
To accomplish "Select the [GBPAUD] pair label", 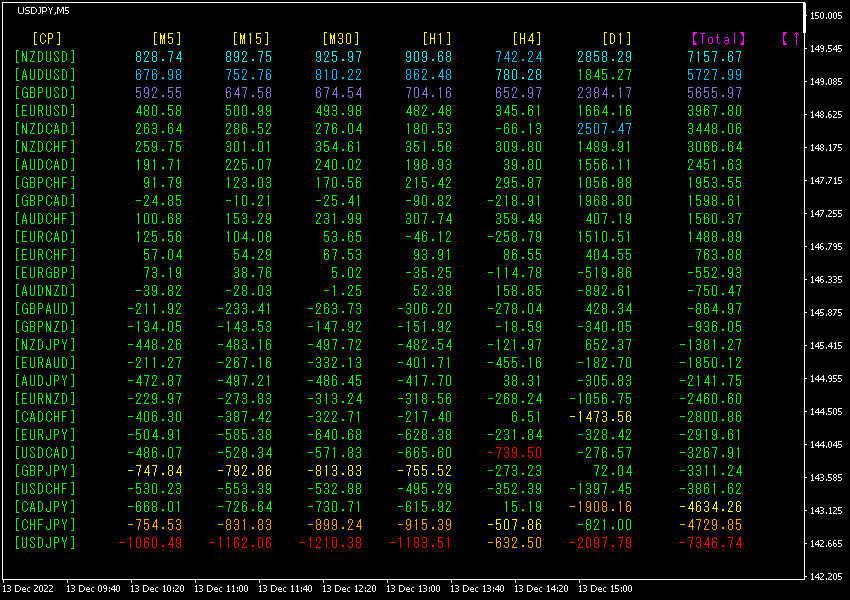I will 45,309.
